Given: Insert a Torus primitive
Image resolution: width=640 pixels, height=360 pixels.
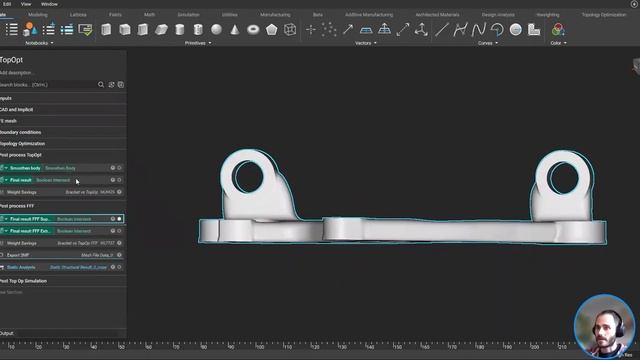Looking at the screenshot, I should [253, 29].
